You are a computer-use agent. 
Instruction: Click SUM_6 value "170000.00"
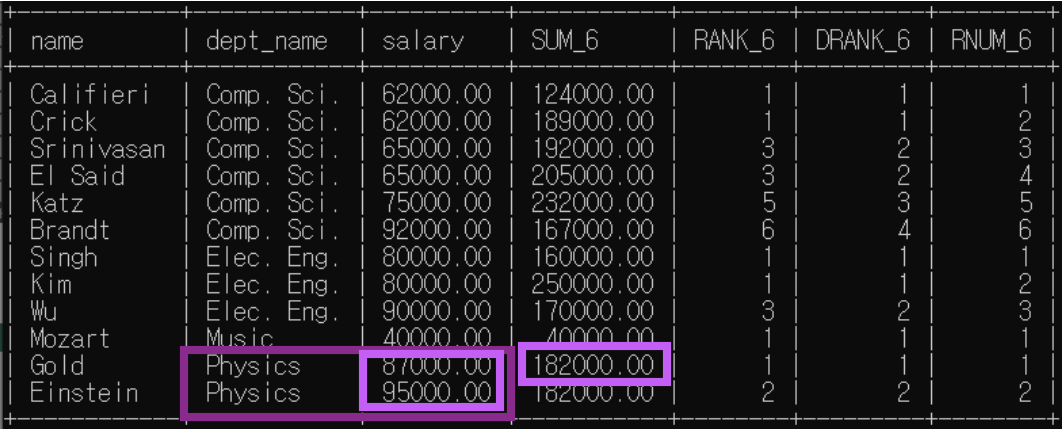point(593,311)
